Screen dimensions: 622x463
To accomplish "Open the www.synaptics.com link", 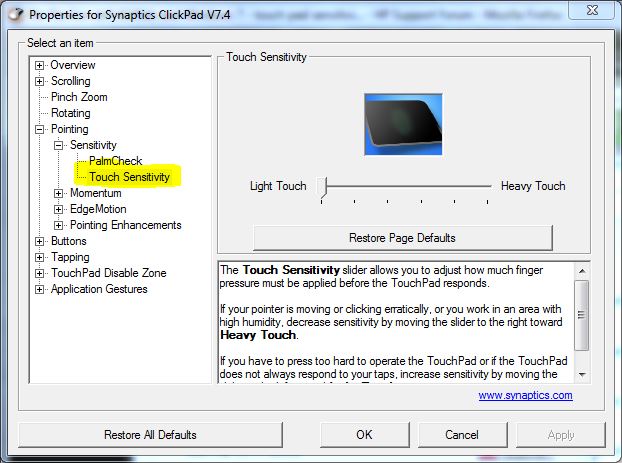I will tap(525, 395).
